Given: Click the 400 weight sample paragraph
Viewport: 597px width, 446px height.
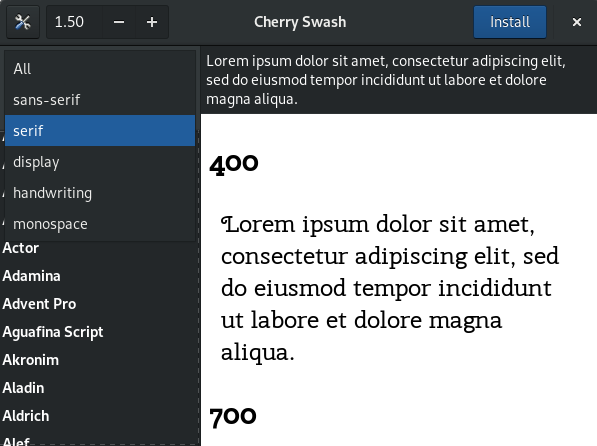Looking at the screenshot, I should coord(390,288).
